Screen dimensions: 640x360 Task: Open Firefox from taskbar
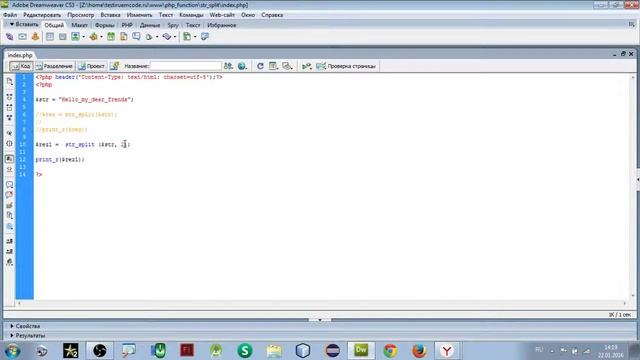tap(419, 351)
